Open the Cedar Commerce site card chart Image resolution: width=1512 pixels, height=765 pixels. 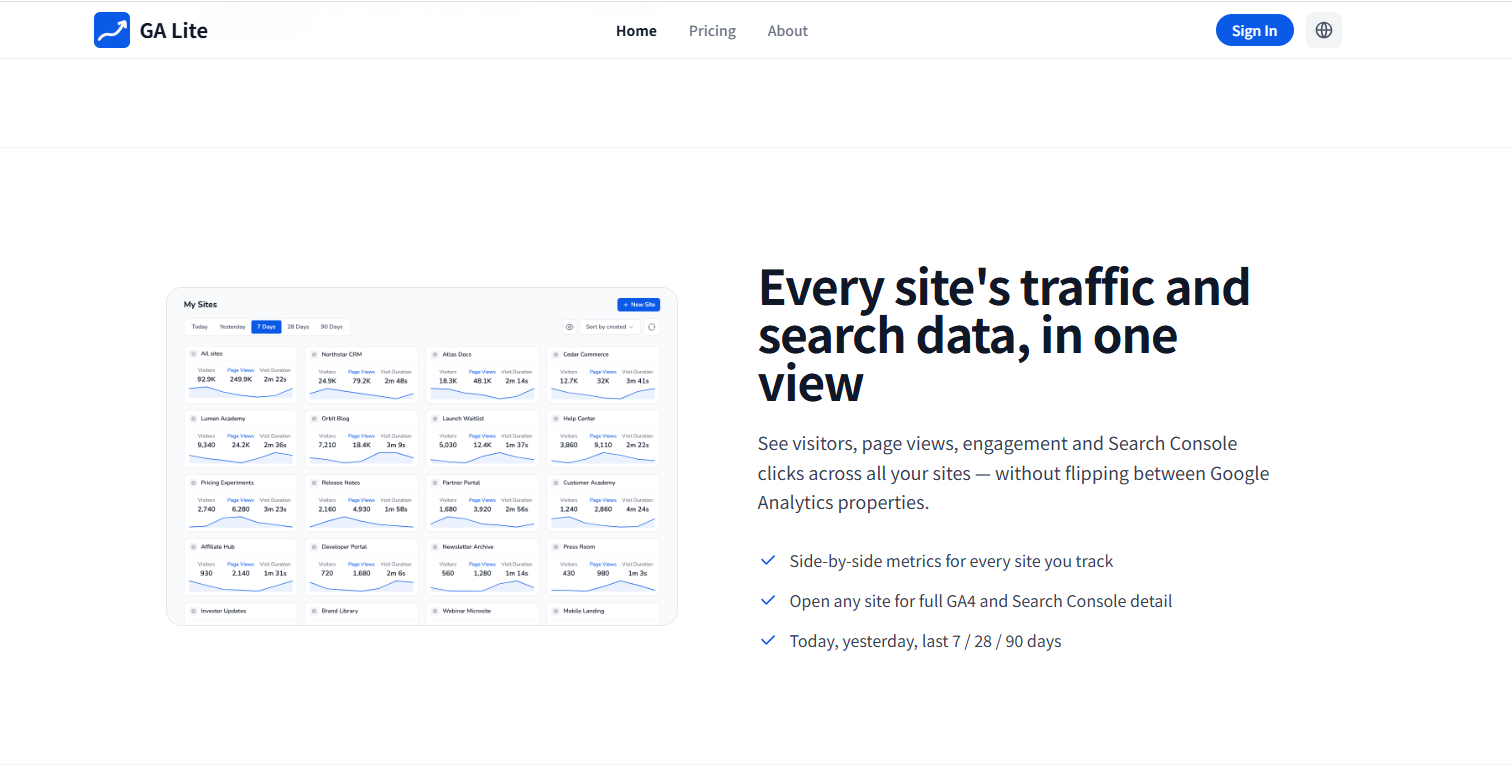tap(603, 393)
